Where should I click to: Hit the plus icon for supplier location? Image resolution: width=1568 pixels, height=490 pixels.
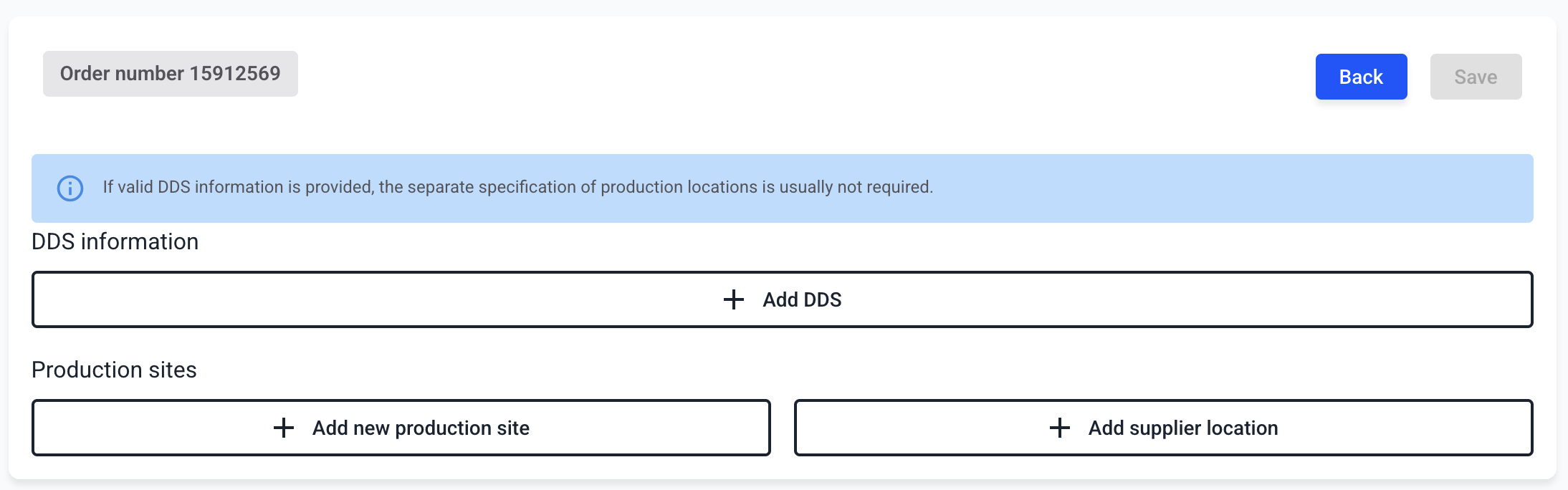pos(1059,428)
